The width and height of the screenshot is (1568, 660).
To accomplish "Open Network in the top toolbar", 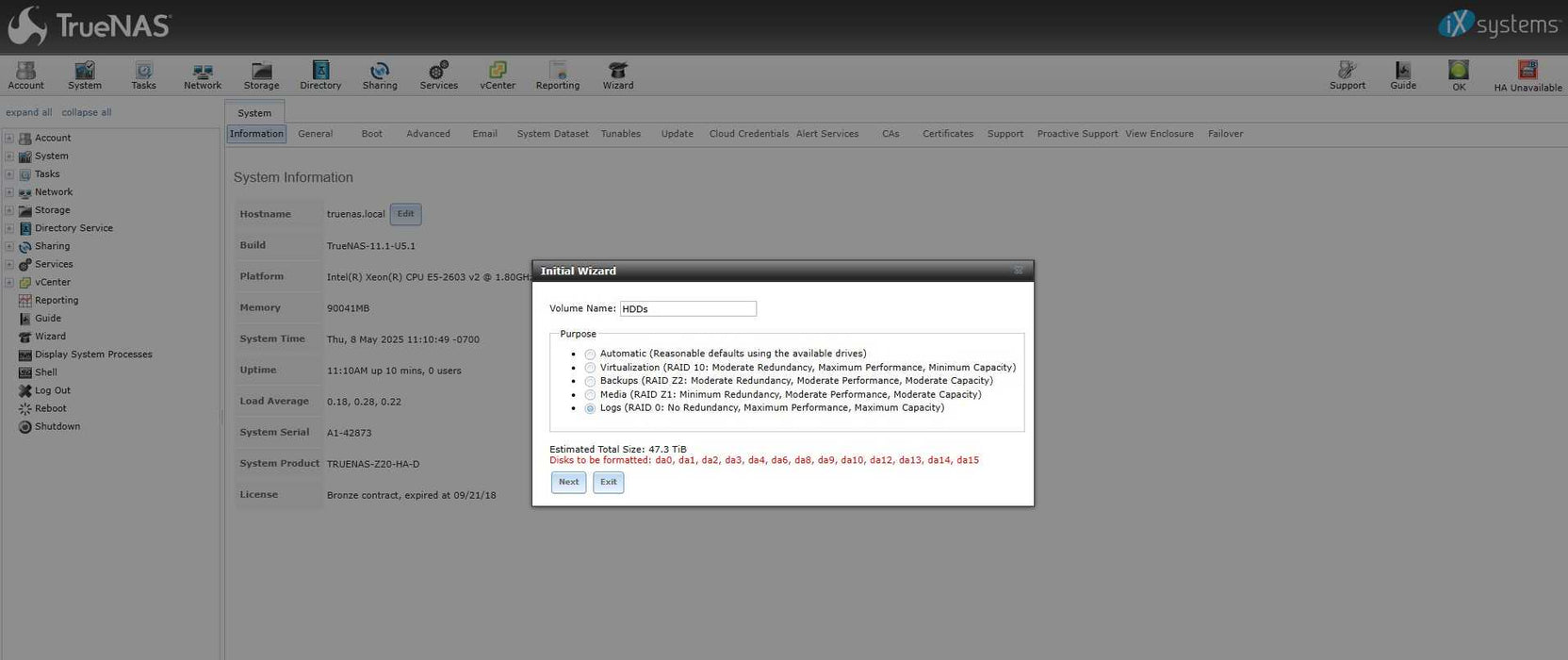I will pos(203,75).
